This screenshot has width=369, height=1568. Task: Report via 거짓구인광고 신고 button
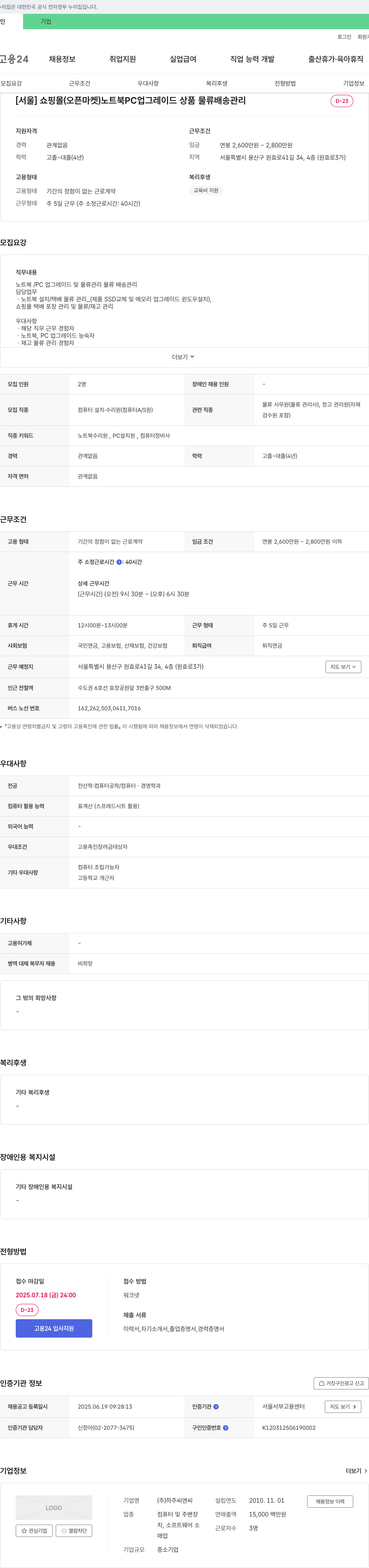click(342, 1383)
